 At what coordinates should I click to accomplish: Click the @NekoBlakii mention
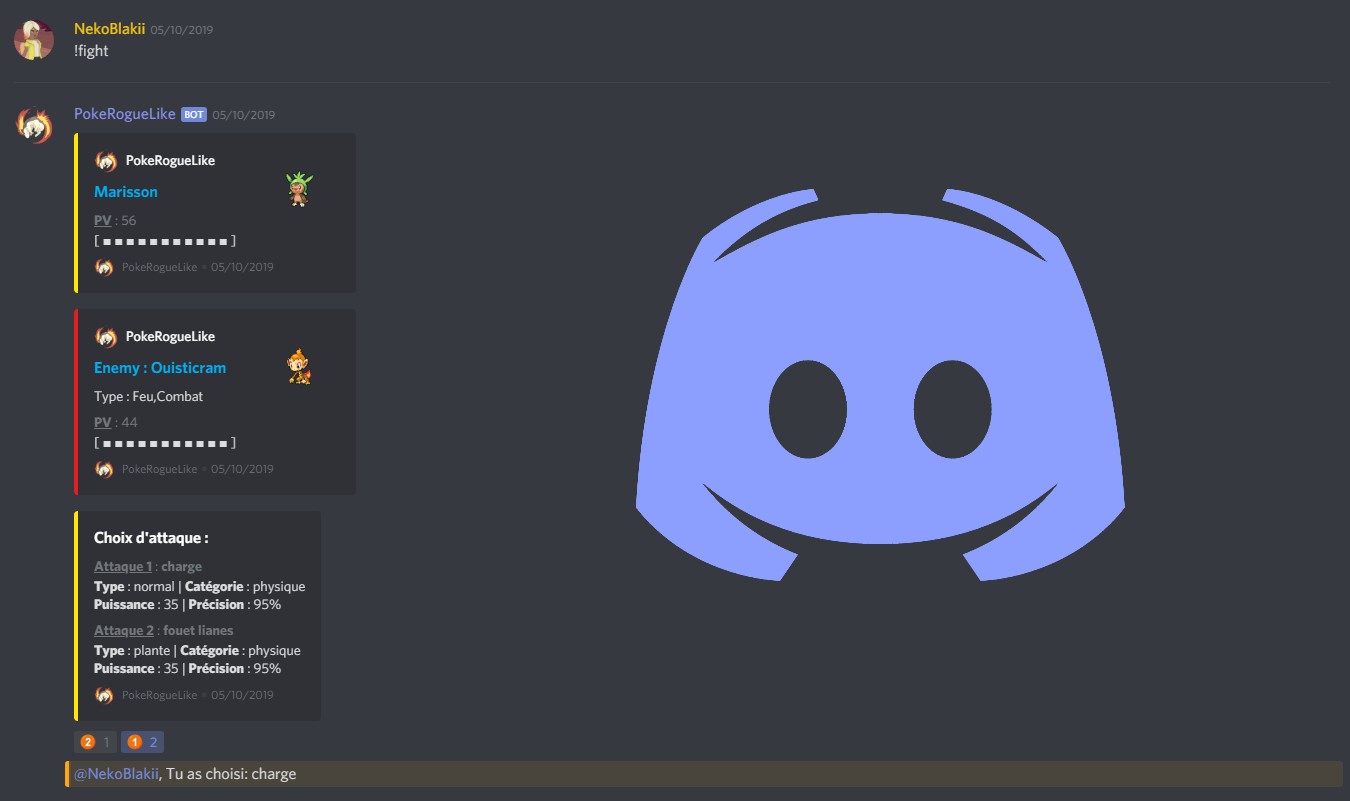(x=116, y=774)
